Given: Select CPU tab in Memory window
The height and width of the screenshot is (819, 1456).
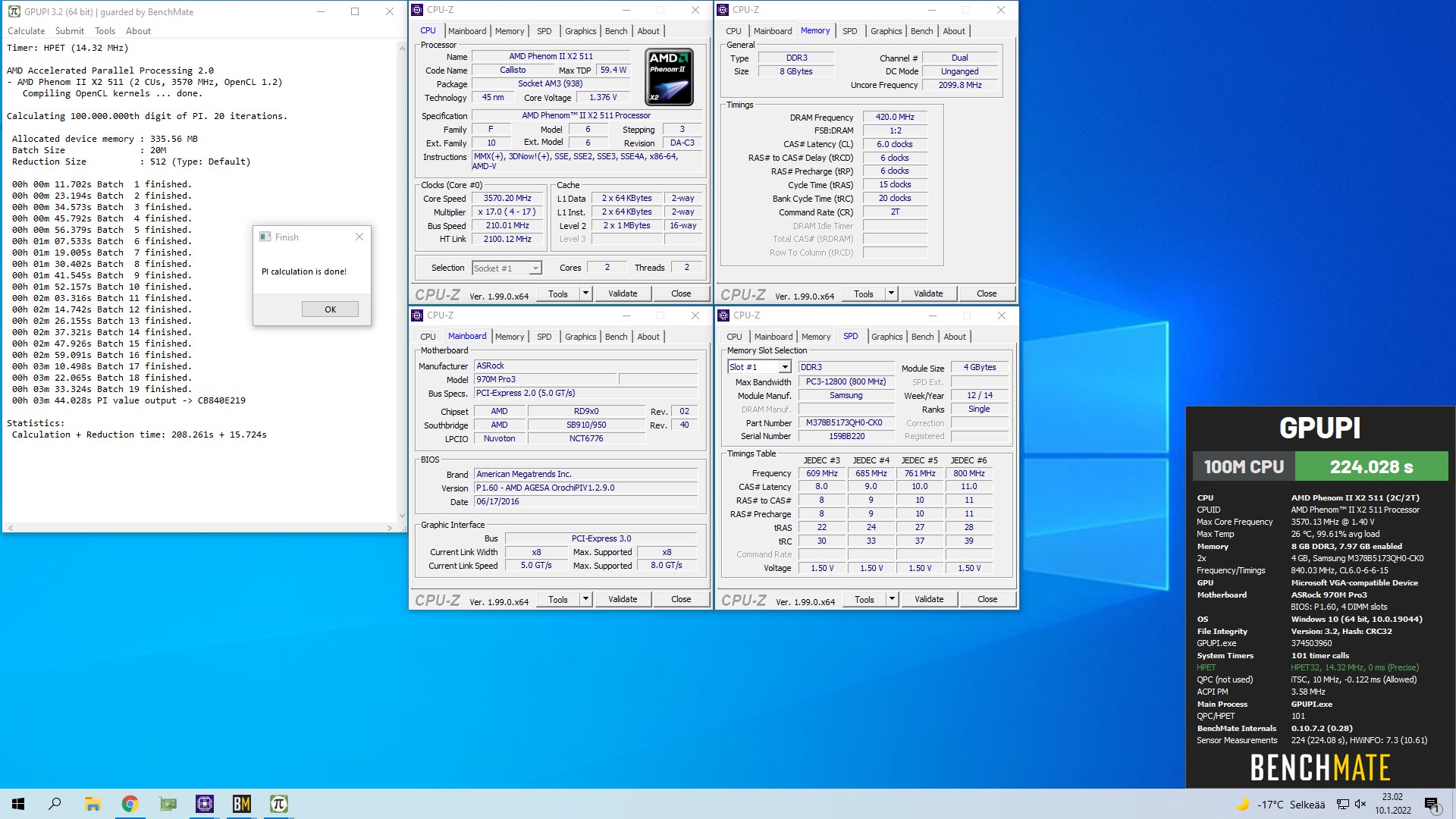Looking at the screenshot, I should pos(733,31).
